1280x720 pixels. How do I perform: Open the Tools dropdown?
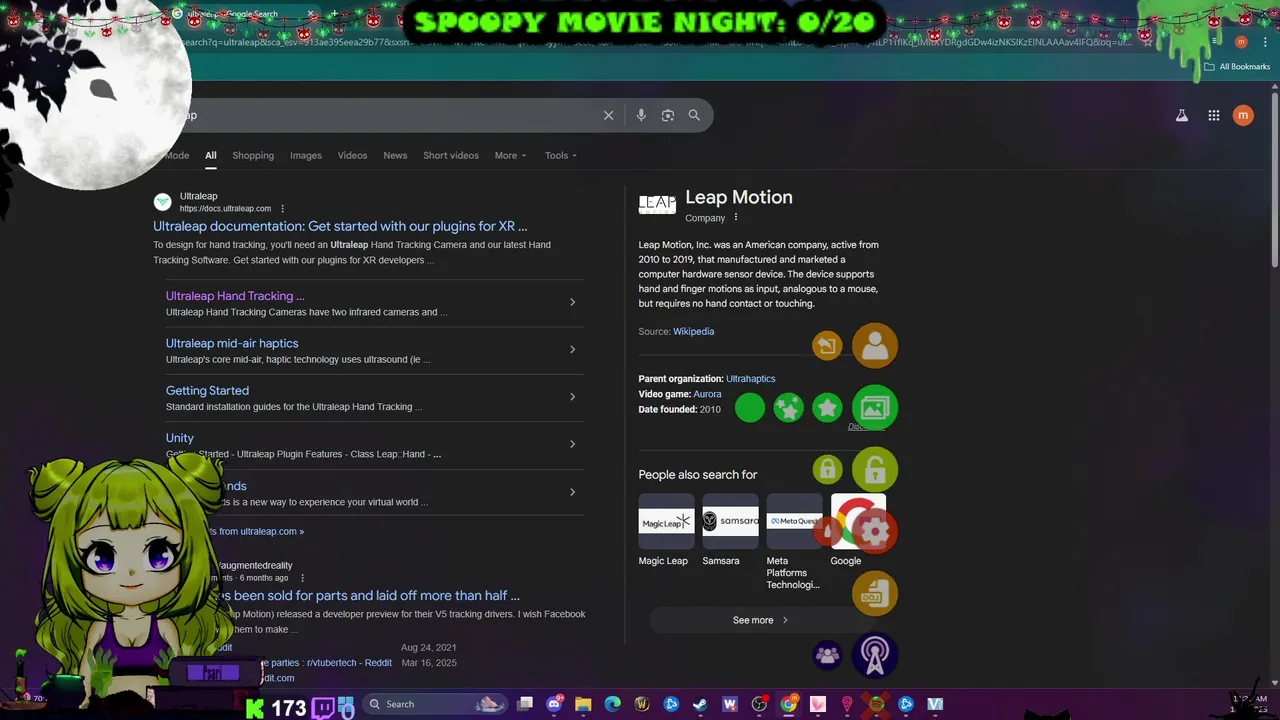pyautogui.click(x=561, y=155)
